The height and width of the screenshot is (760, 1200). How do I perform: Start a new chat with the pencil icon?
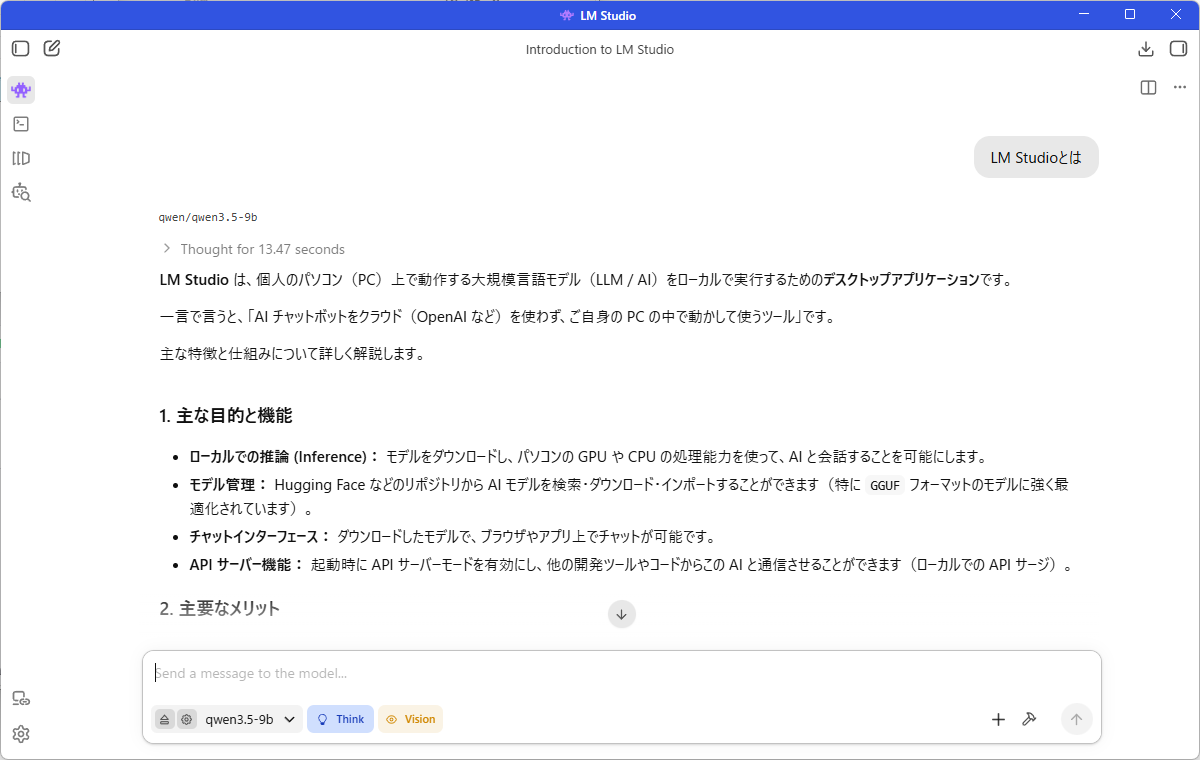[52, 48]
